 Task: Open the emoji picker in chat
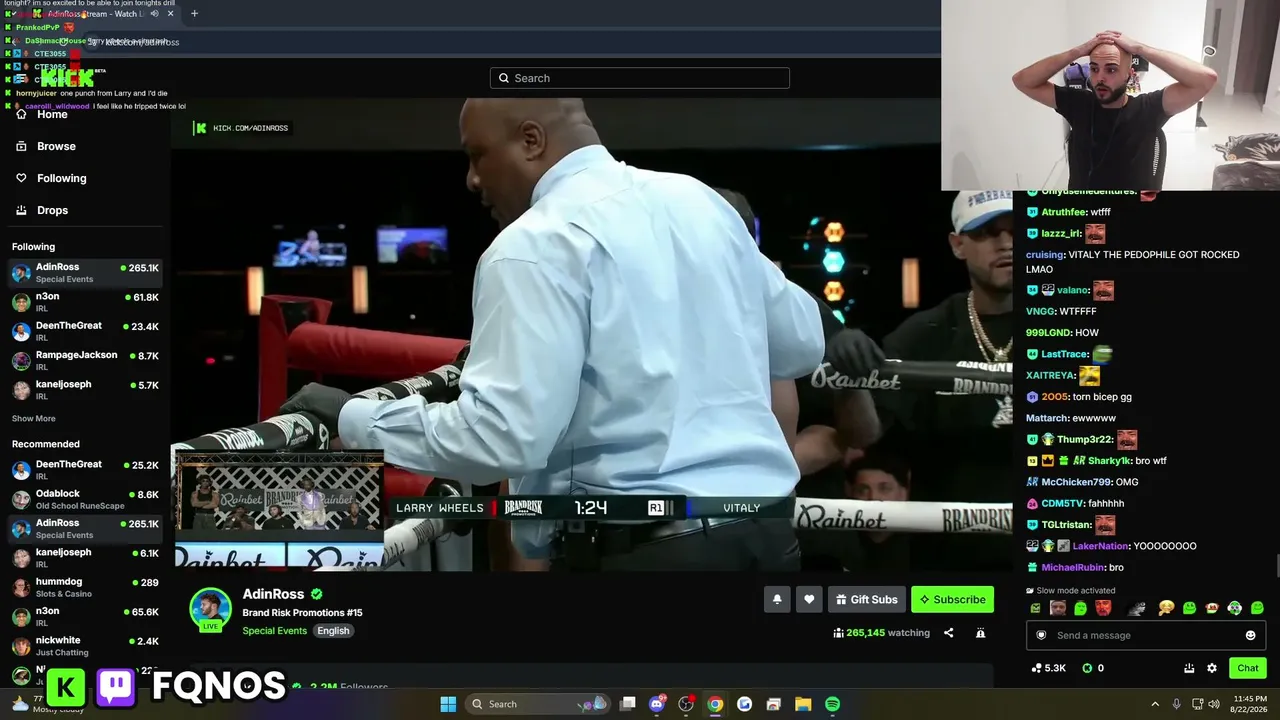1250,635
